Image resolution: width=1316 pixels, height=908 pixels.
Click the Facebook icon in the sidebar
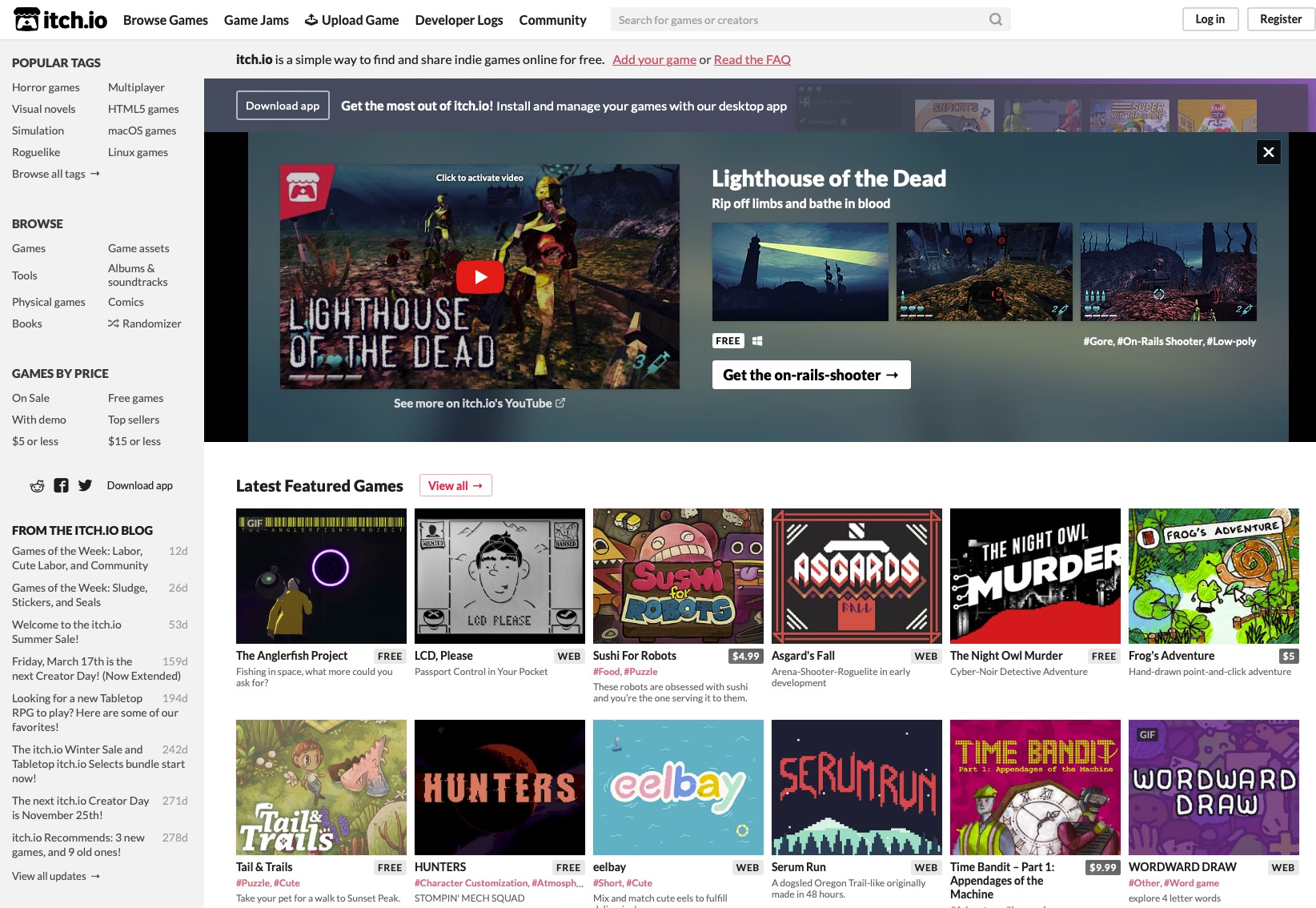[61, 485]
